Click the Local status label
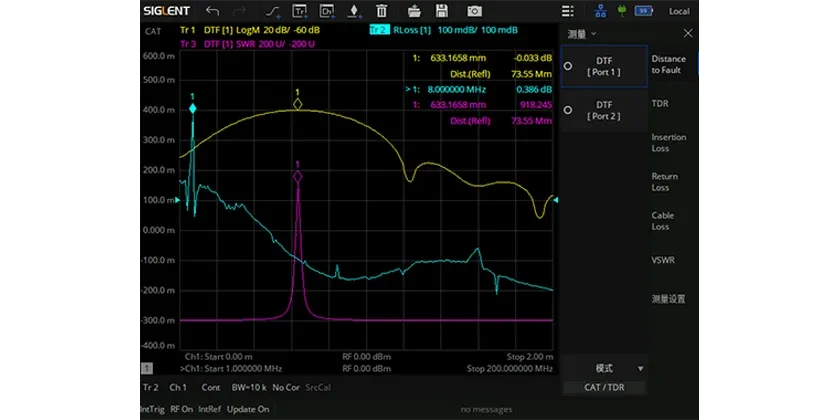 (679, 11)
